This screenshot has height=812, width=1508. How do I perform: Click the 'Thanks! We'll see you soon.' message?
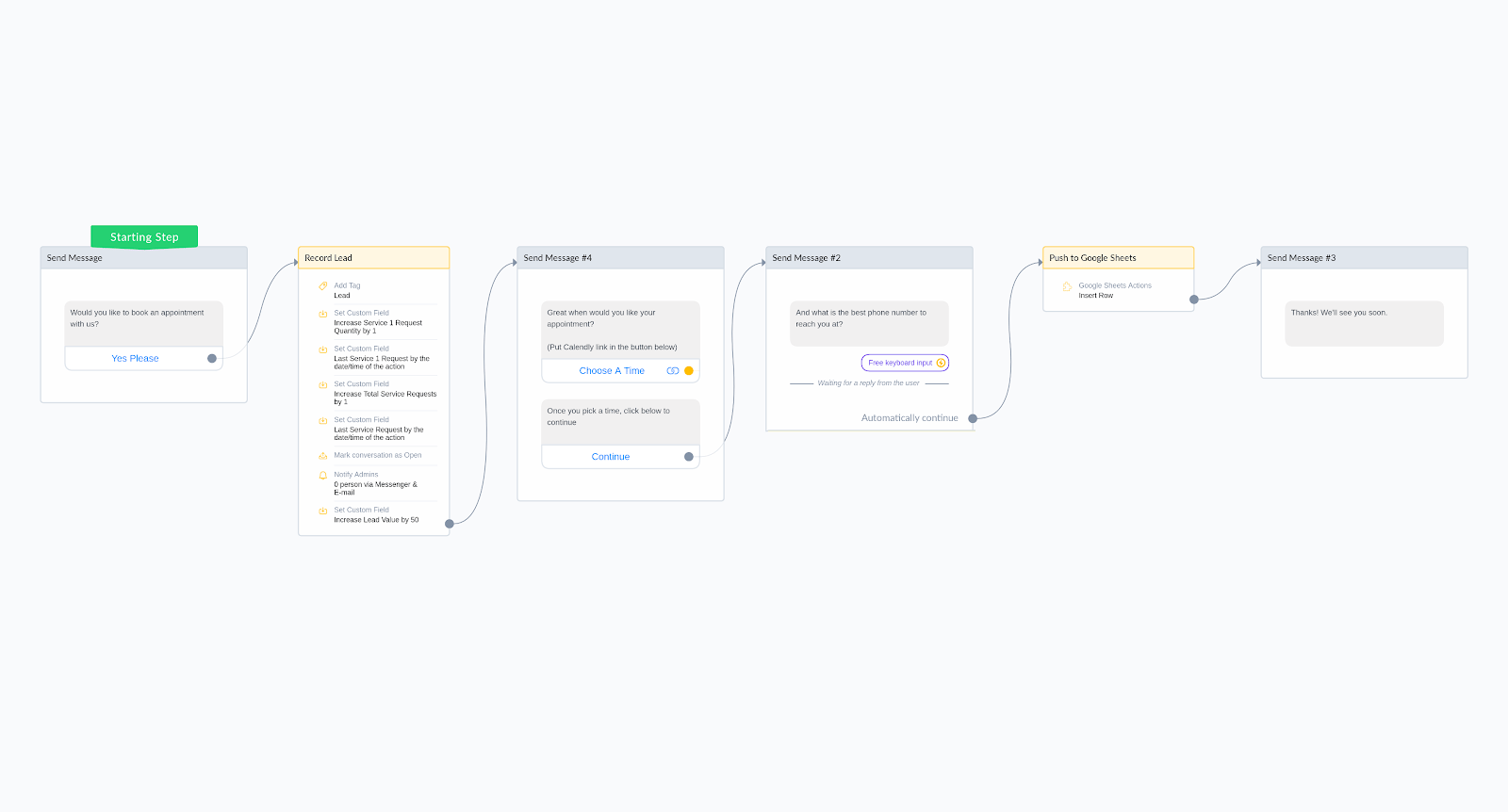click(x=1364, y=323)
